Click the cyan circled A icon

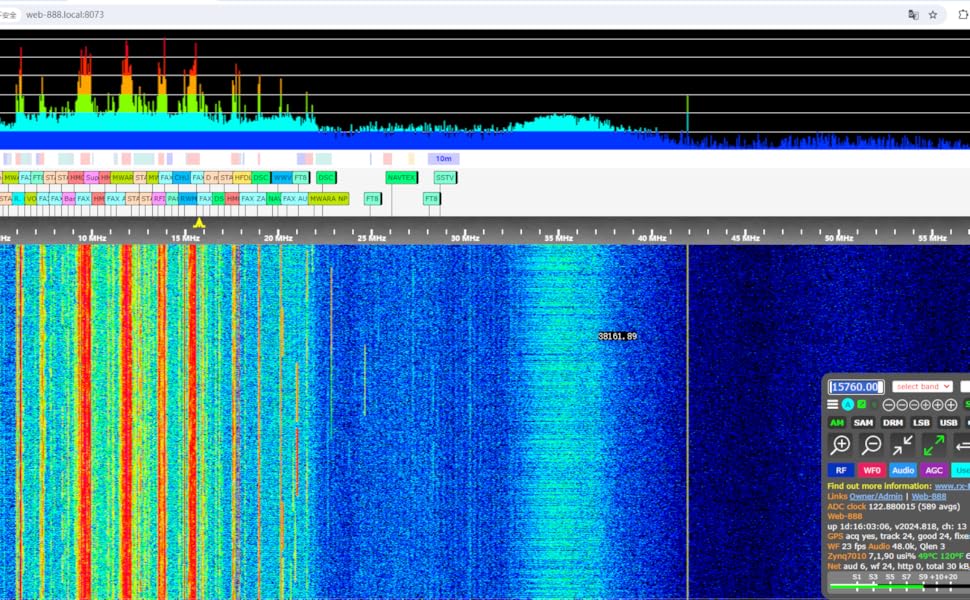click(847, 405)
